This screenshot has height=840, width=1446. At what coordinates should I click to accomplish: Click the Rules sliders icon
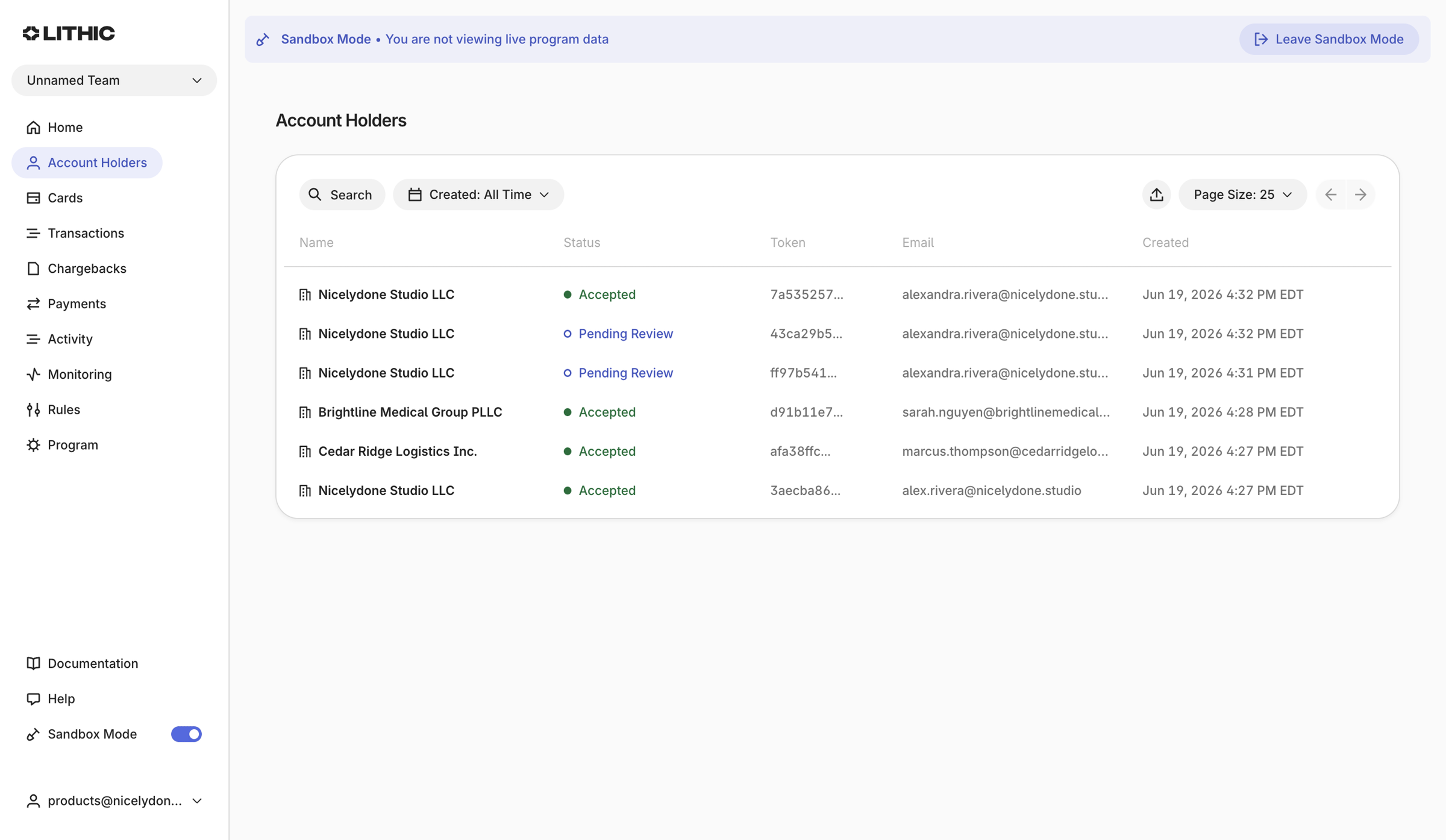(33, 409)
